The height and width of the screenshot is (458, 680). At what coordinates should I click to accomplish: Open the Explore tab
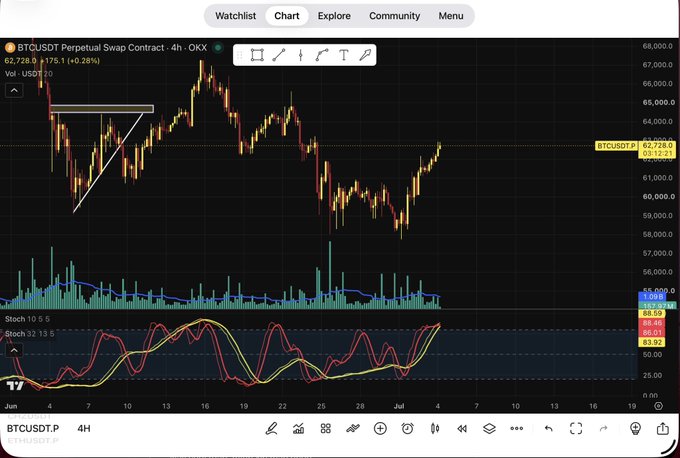tap(334, 16)
